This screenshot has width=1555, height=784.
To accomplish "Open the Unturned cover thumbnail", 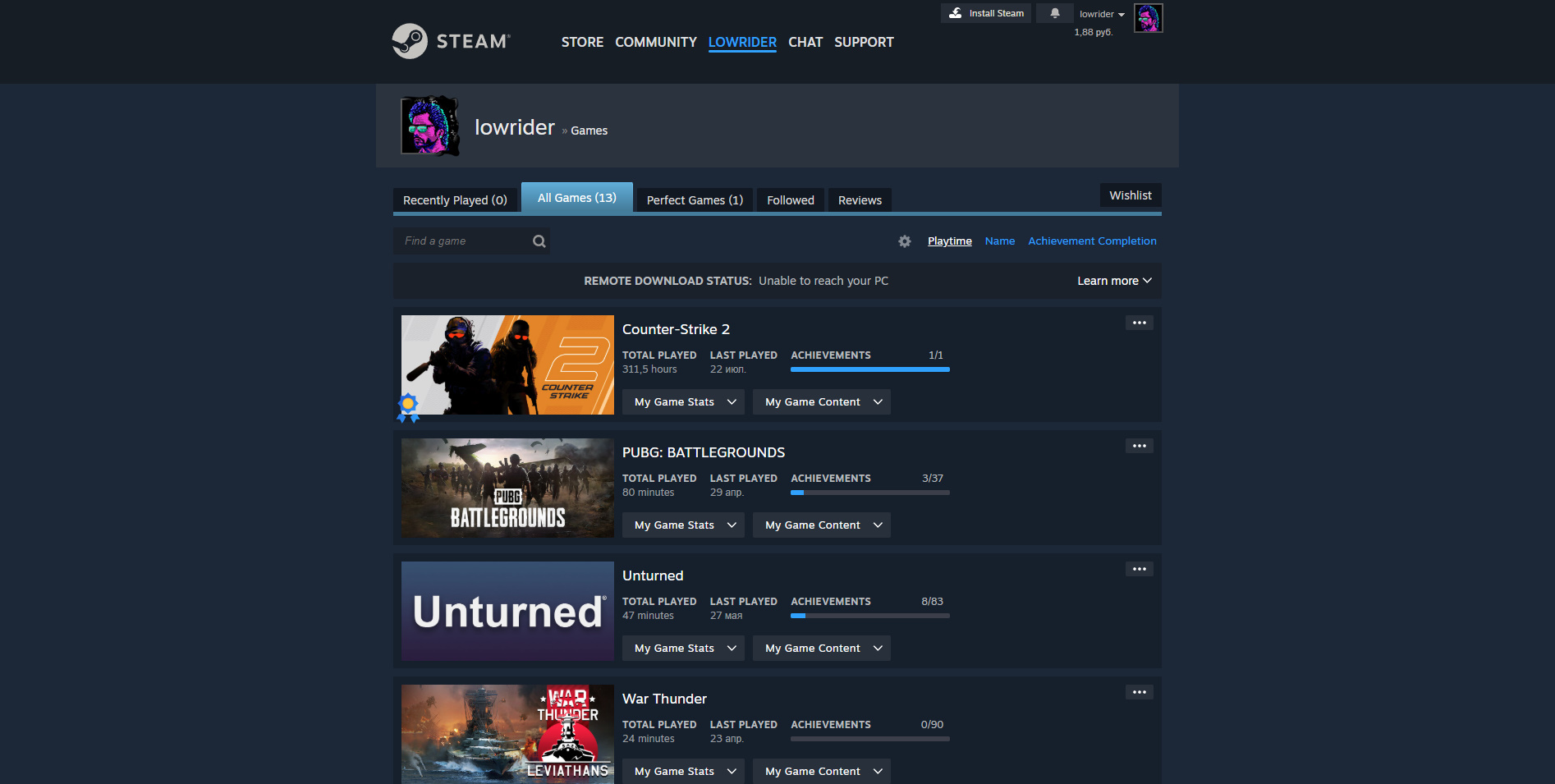I will 507,612.
